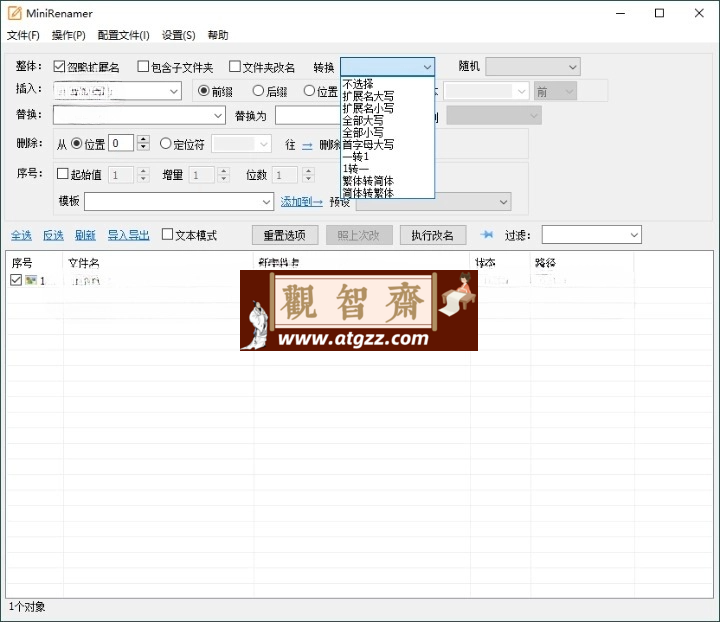This screenshot has height=622, width=720.
Task: Open the 文件(F) menu
Action: (23, 35)
